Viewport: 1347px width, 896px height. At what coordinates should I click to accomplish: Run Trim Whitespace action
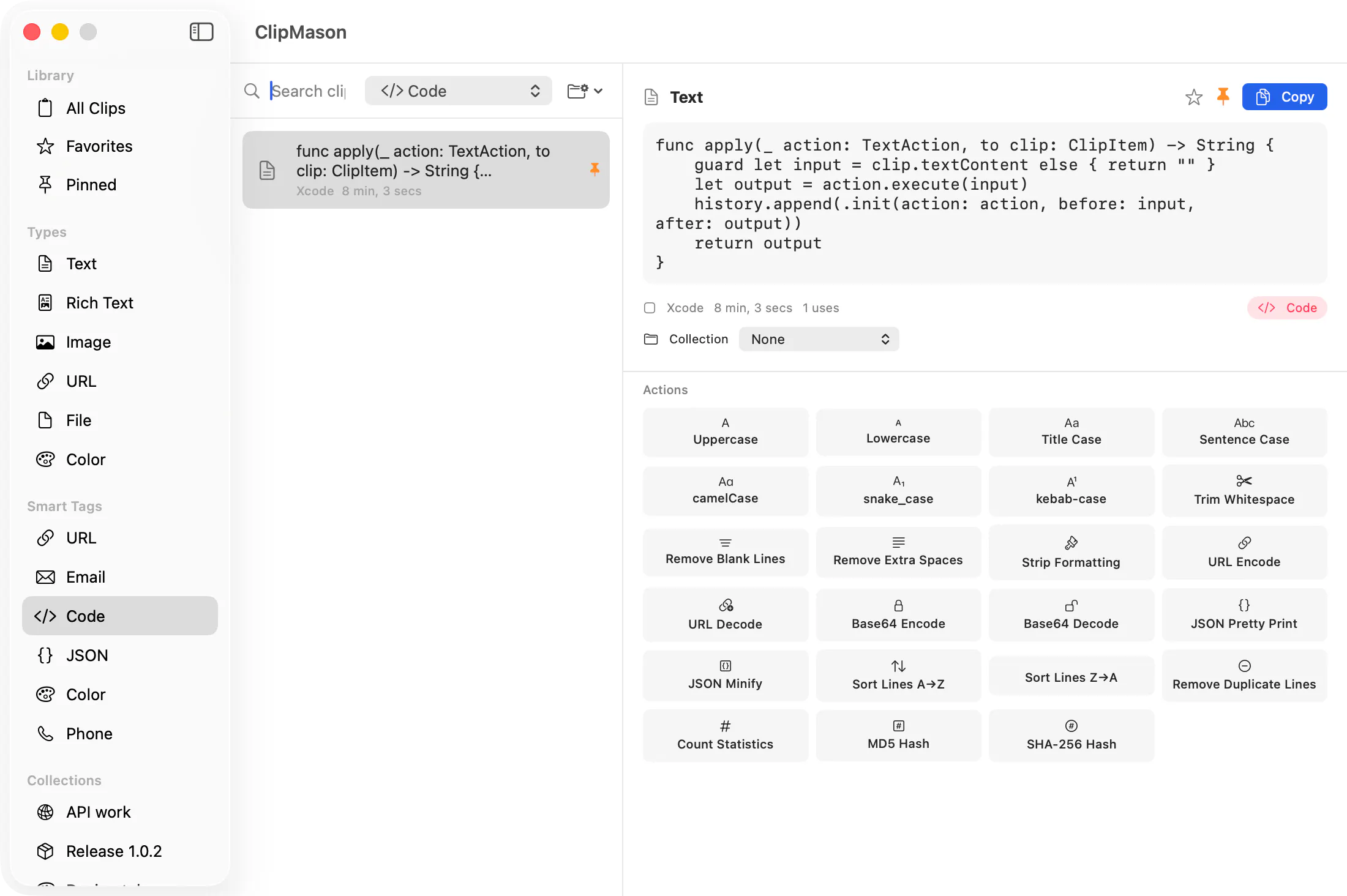(1244, 491)
